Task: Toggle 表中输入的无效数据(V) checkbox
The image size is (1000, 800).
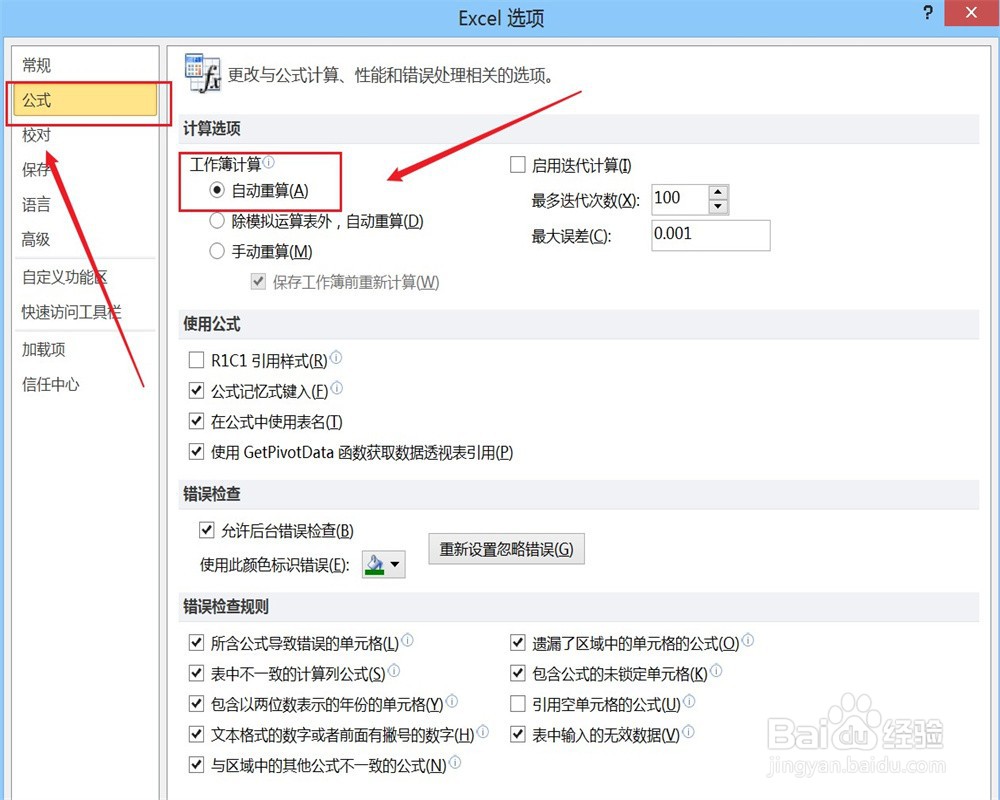Action: point(518,734)
